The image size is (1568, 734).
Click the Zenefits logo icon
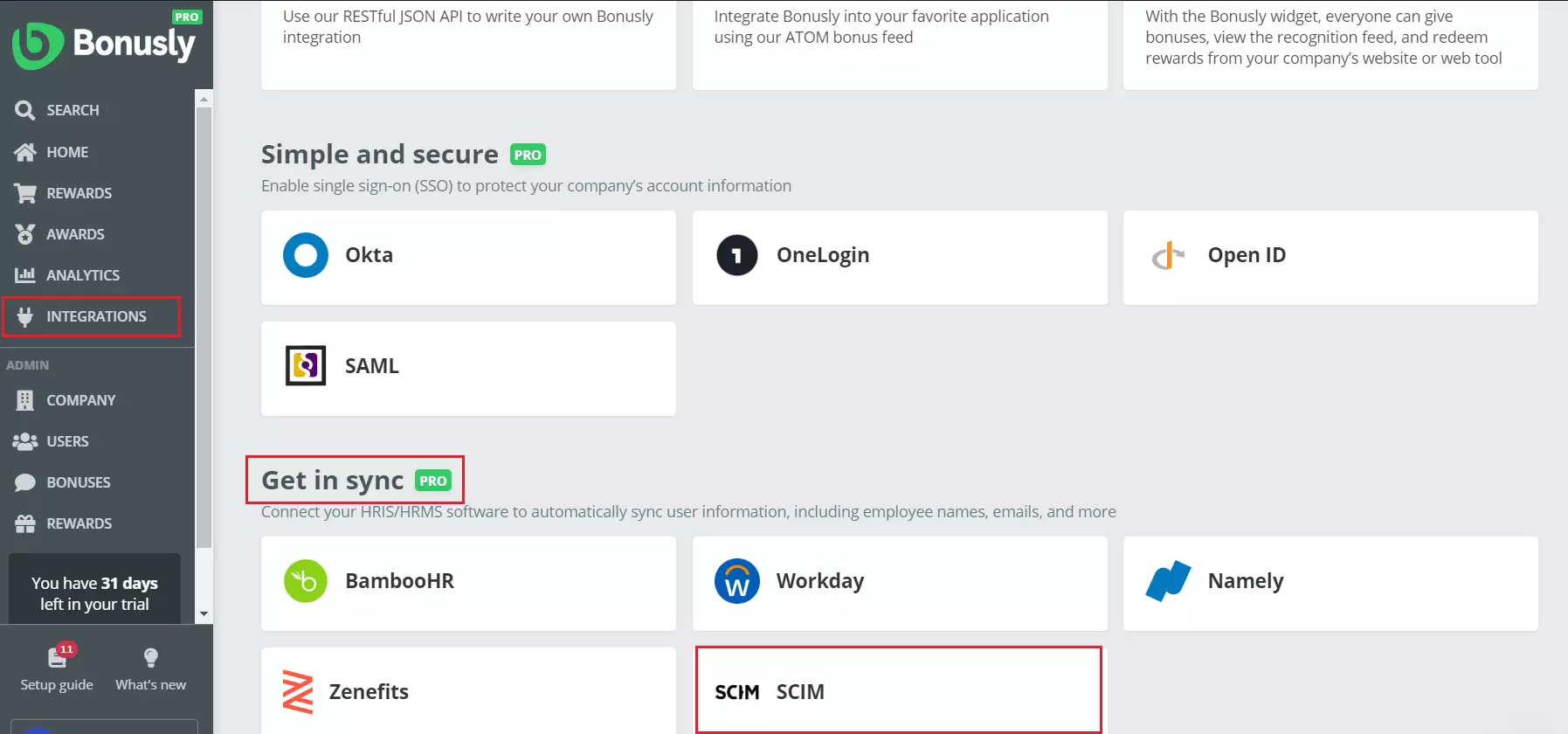click(298, 692)
